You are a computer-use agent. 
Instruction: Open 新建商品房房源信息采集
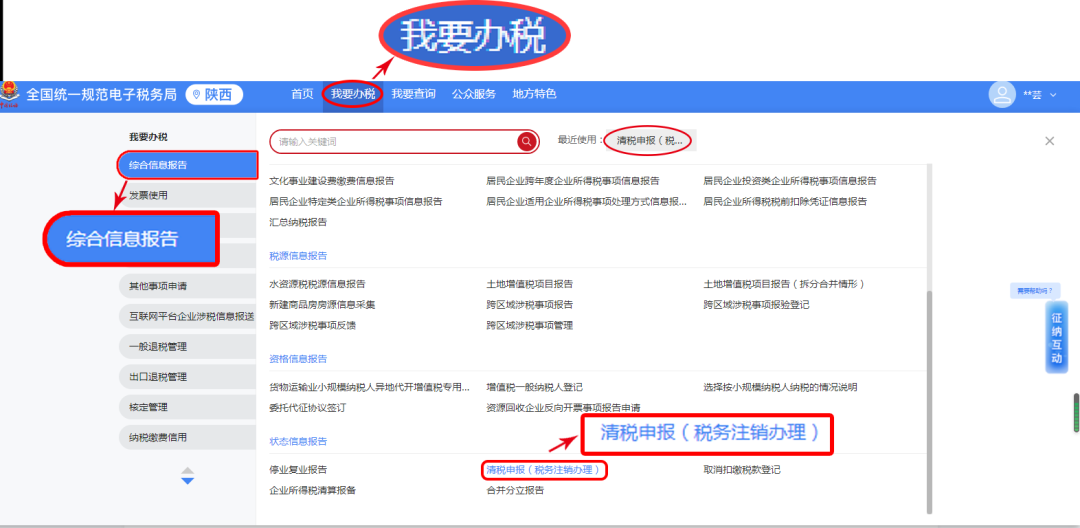click(x=322, y=304)
